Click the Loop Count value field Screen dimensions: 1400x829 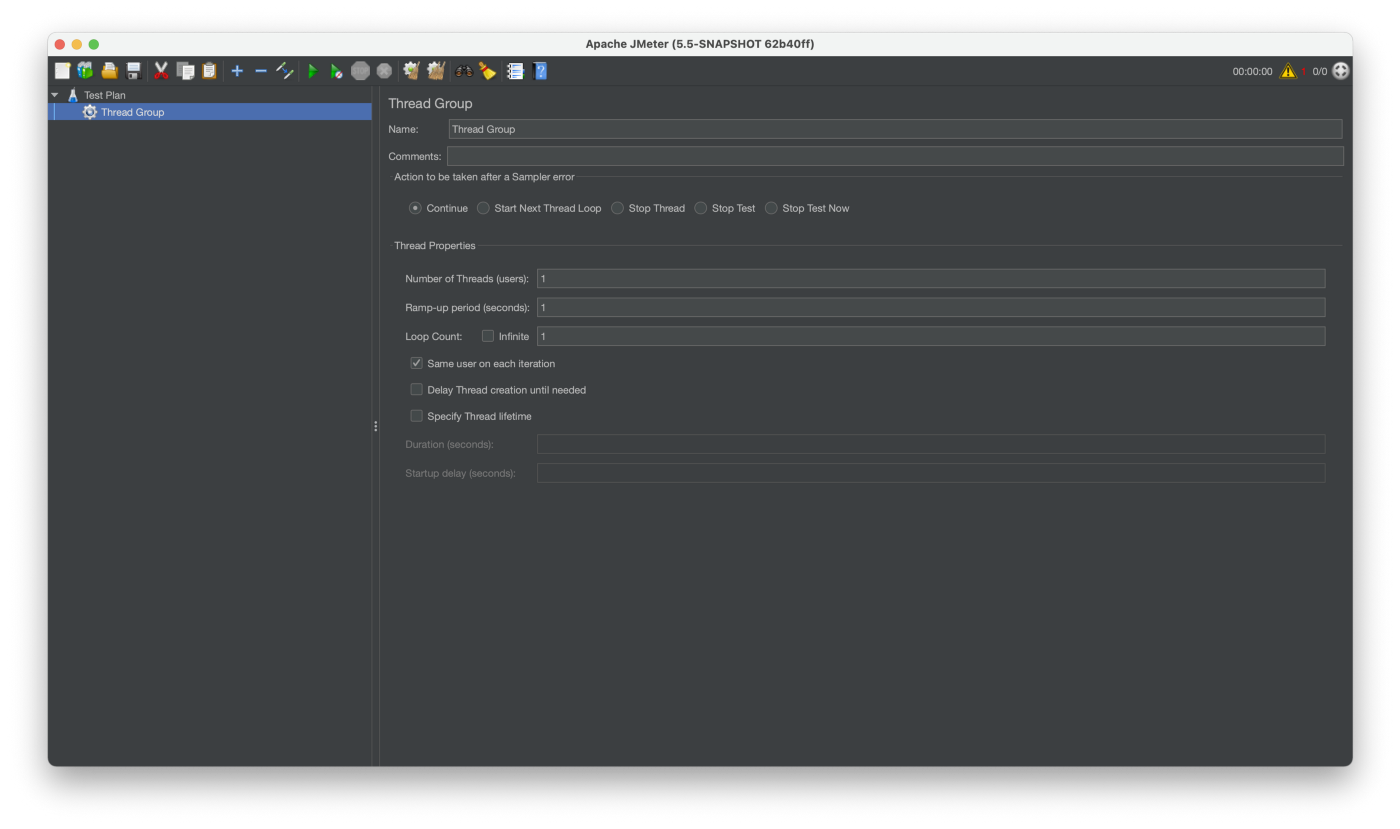[931, 336]
